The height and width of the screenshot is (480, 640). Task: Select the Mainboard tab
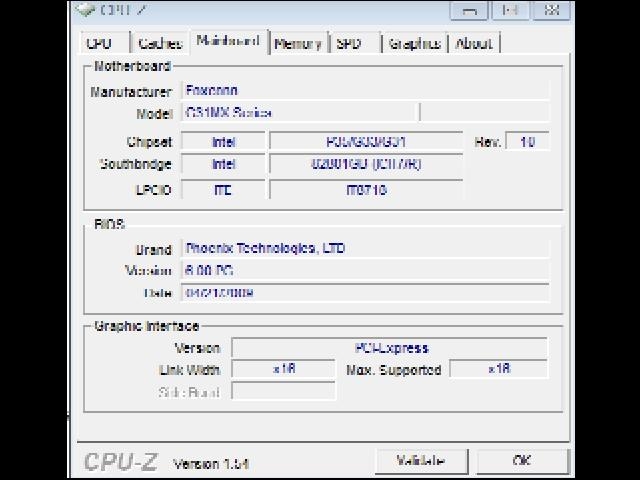tap(229, 41)
